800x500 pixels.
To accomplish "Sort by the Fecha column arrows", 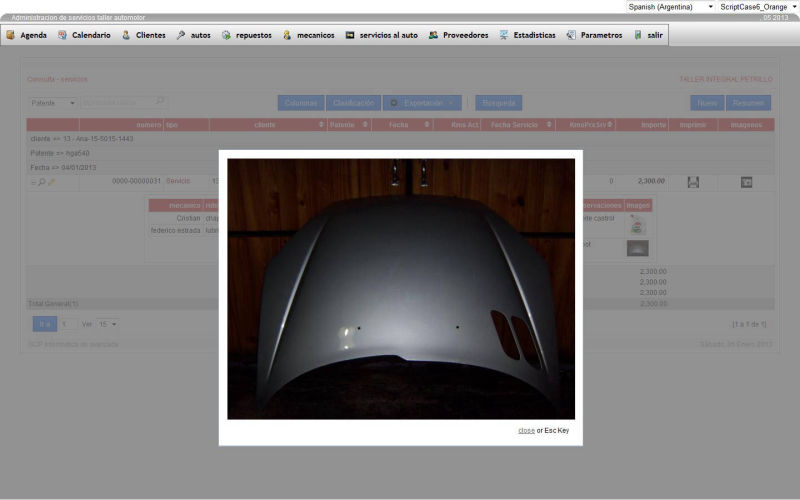I will (427, 124).
